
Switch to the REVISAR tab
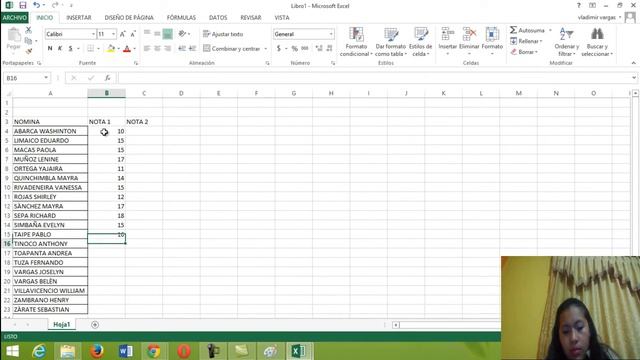[251, 18]
